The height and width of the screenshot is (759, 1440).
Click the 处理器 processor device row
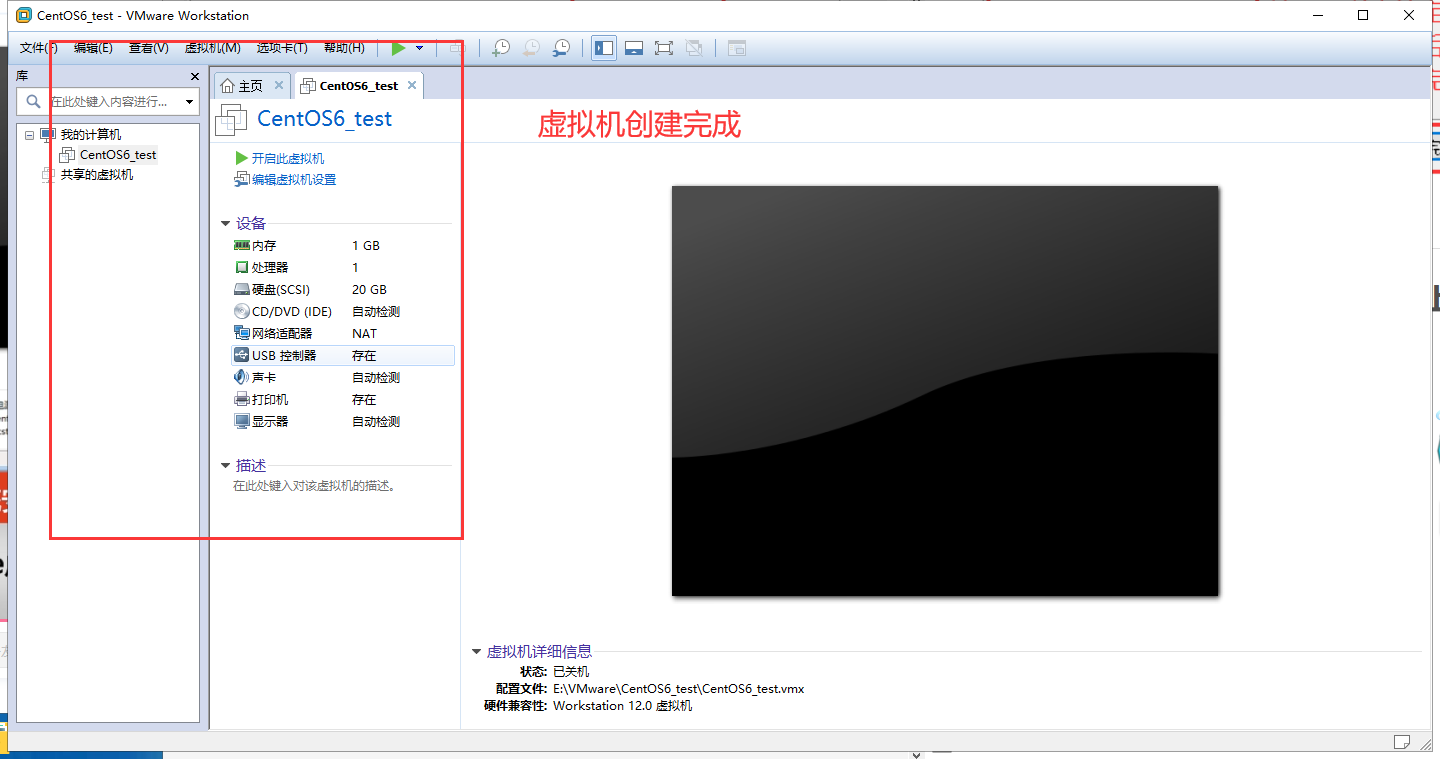(x=342, y=268)
